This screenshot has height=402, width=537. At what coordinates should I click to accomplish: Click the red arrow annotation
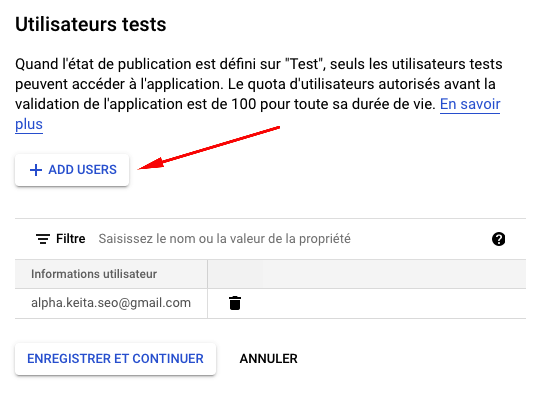pyautogui.click(x=209, y=148)
